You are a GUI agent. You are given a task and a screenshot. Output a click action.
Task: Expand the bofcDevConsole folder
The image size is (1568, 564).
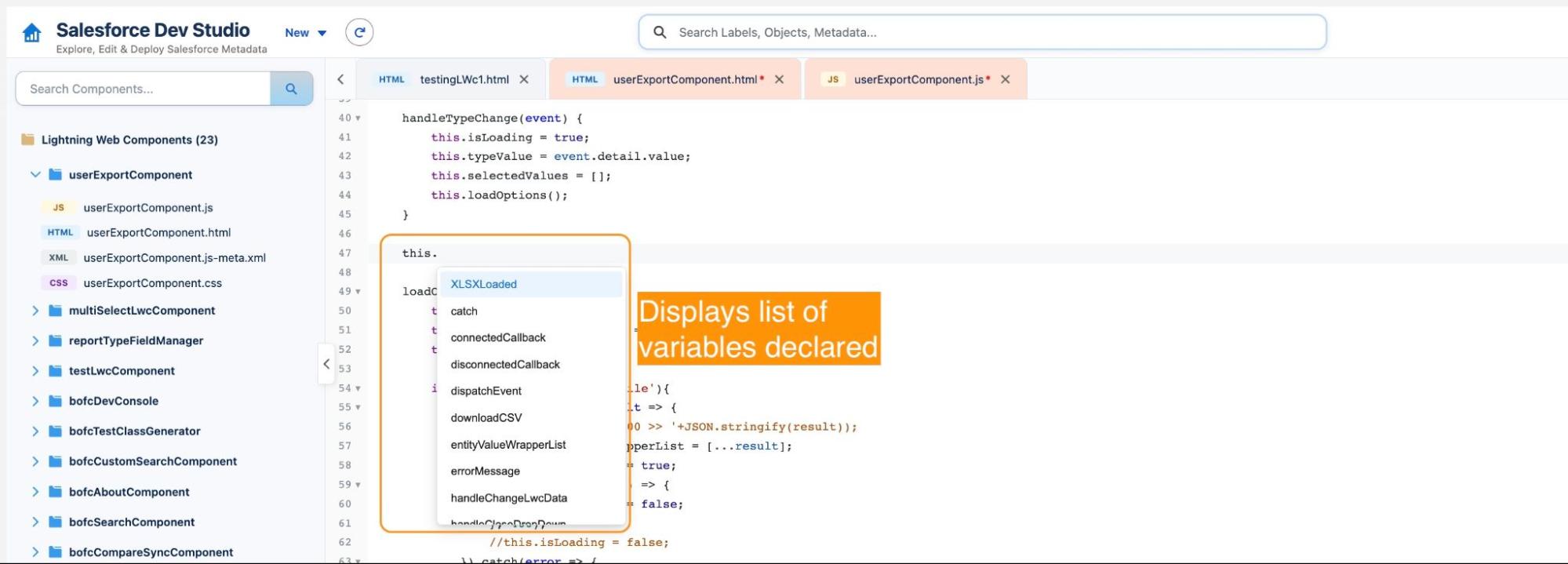pyautogui.click(x=35, y=401)
